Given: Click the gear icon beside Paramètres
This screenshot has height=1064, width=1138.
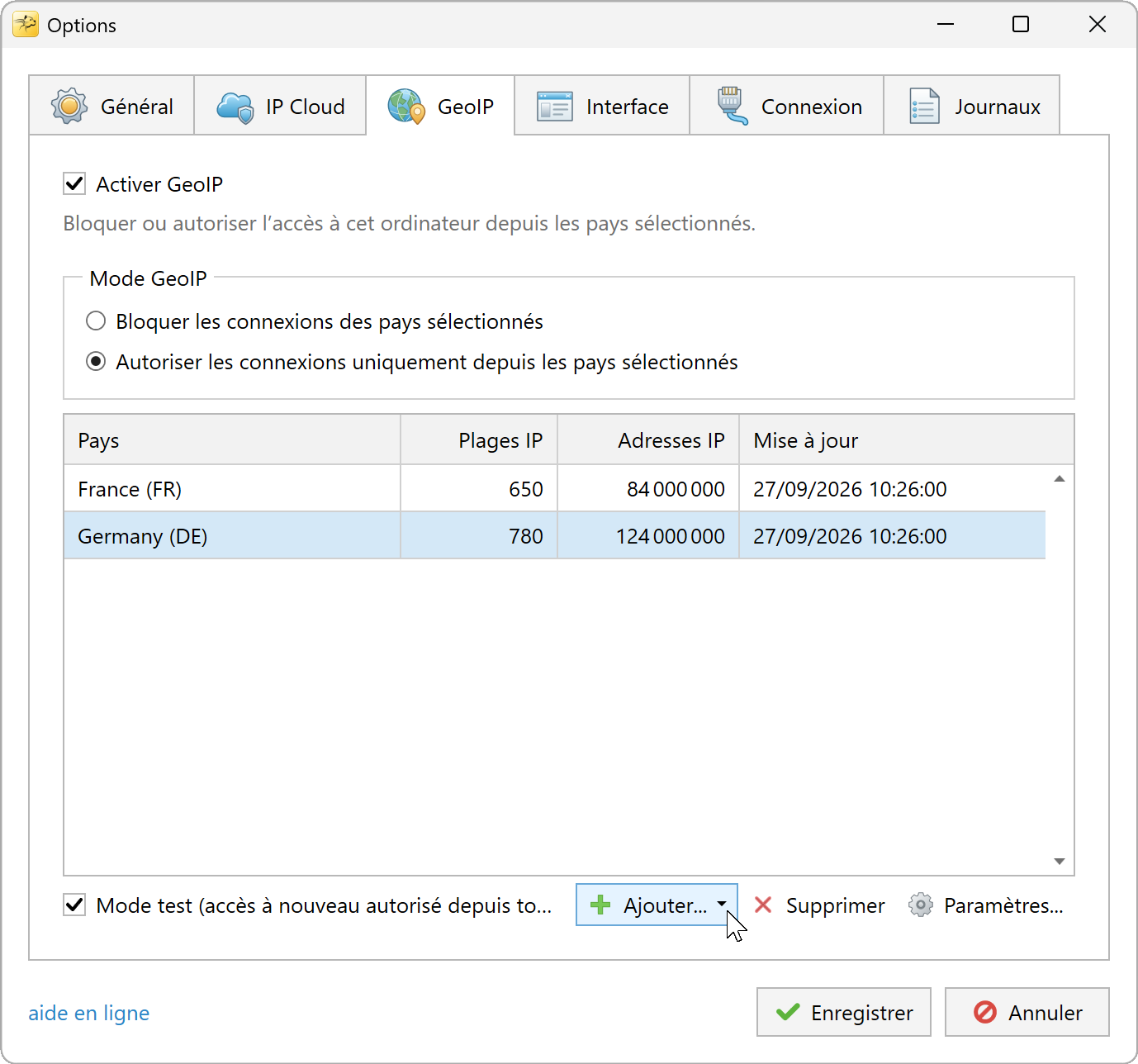Looking at the screenshot, I should click(x=921, y=905).
